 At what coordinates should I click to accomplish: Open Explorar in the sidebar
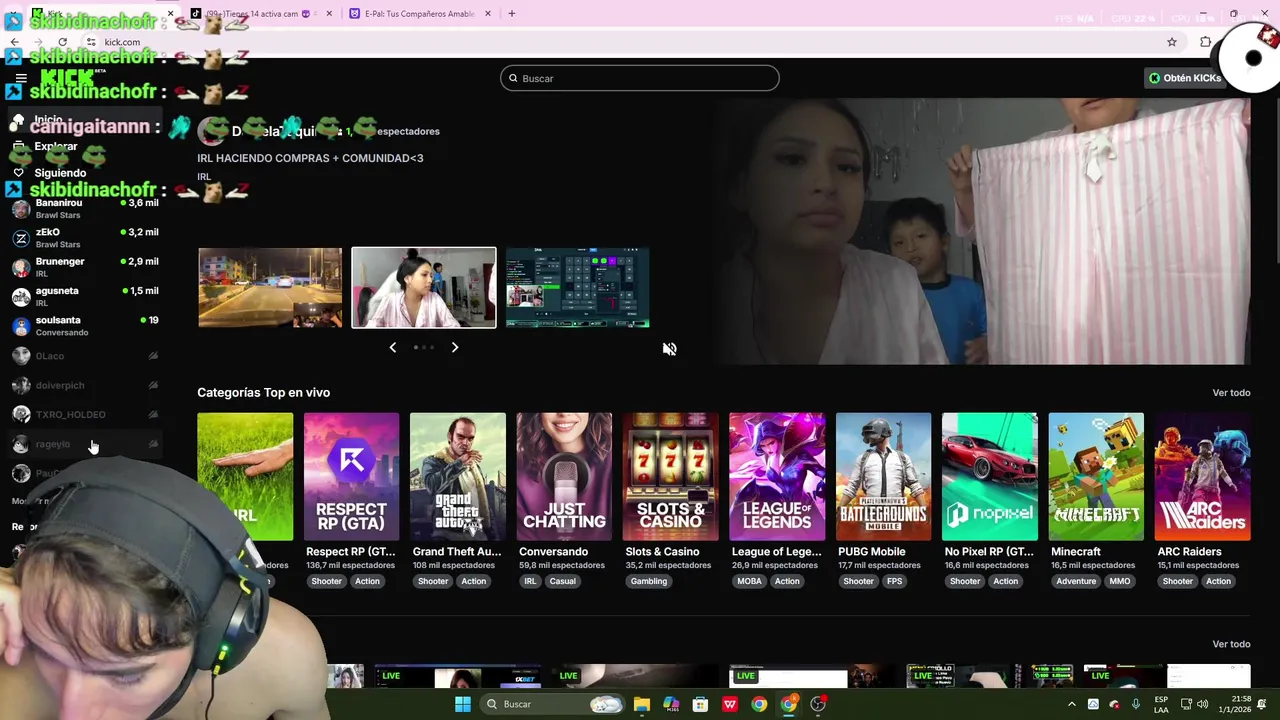coord(56,146)
